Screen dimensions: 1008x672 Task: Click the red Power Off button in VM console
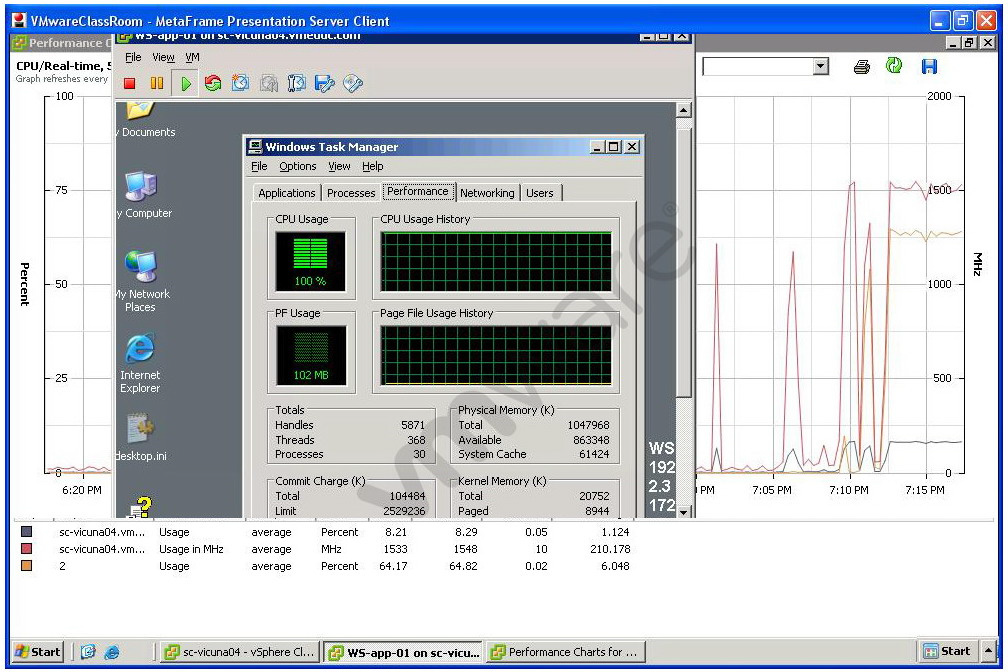pos(130,84)
